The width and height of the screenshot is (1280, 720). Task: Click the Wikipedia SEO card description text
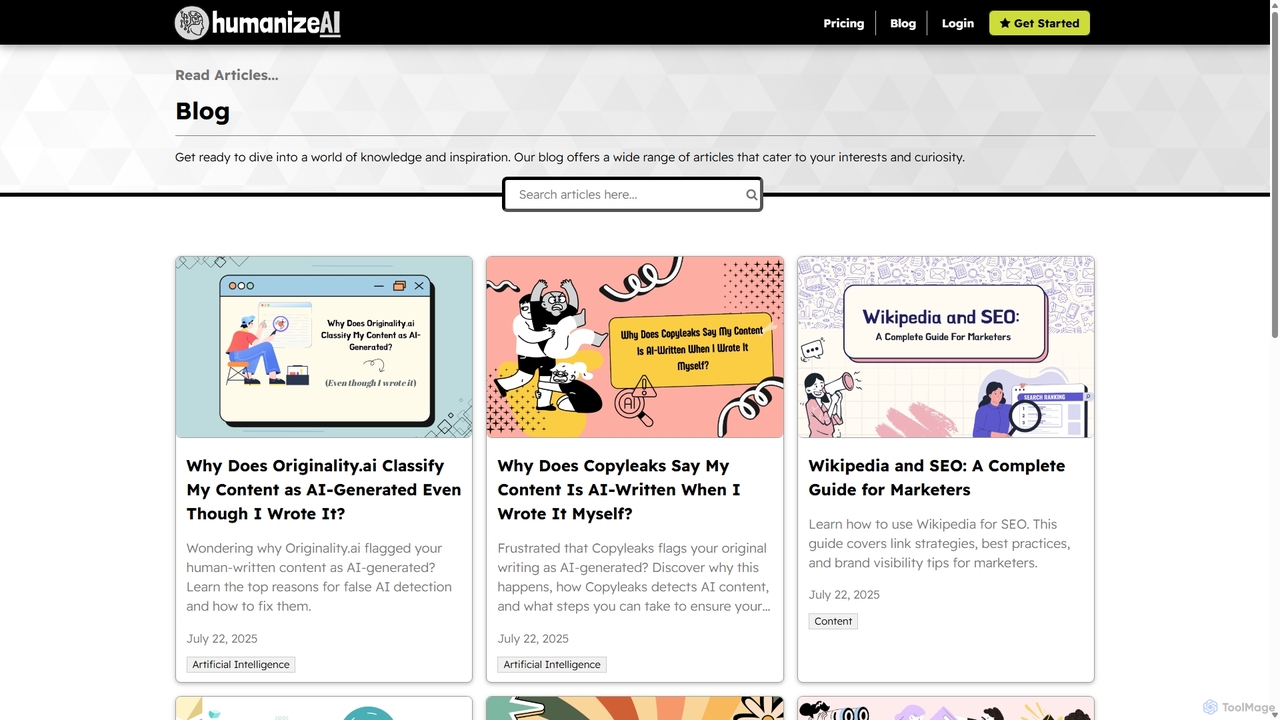[x=939, y=543]
